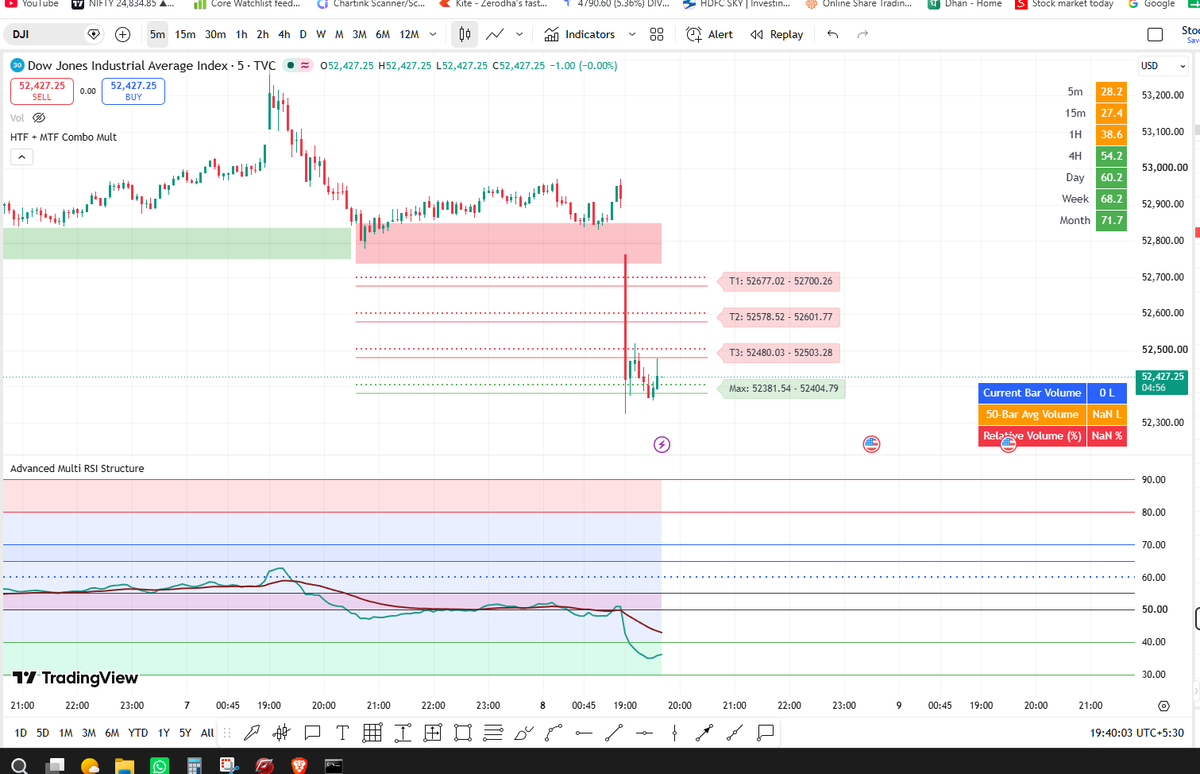Switch to the 1h timeframe
This screenshot has width=1200, height=774.
241,34
